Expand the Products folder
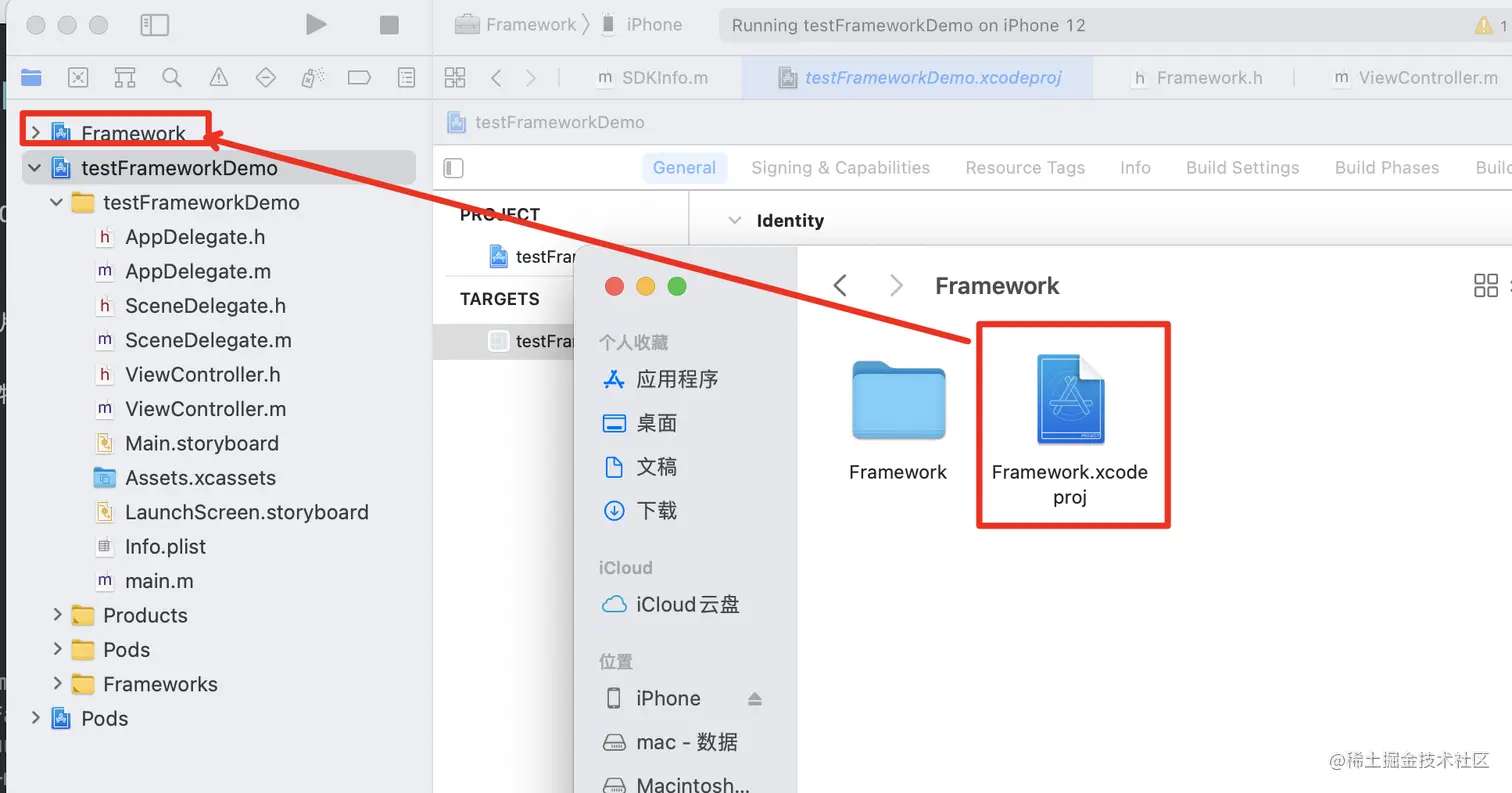This screenshot has width=1512, height=793. pyautogui.click(x=57, y=615)
